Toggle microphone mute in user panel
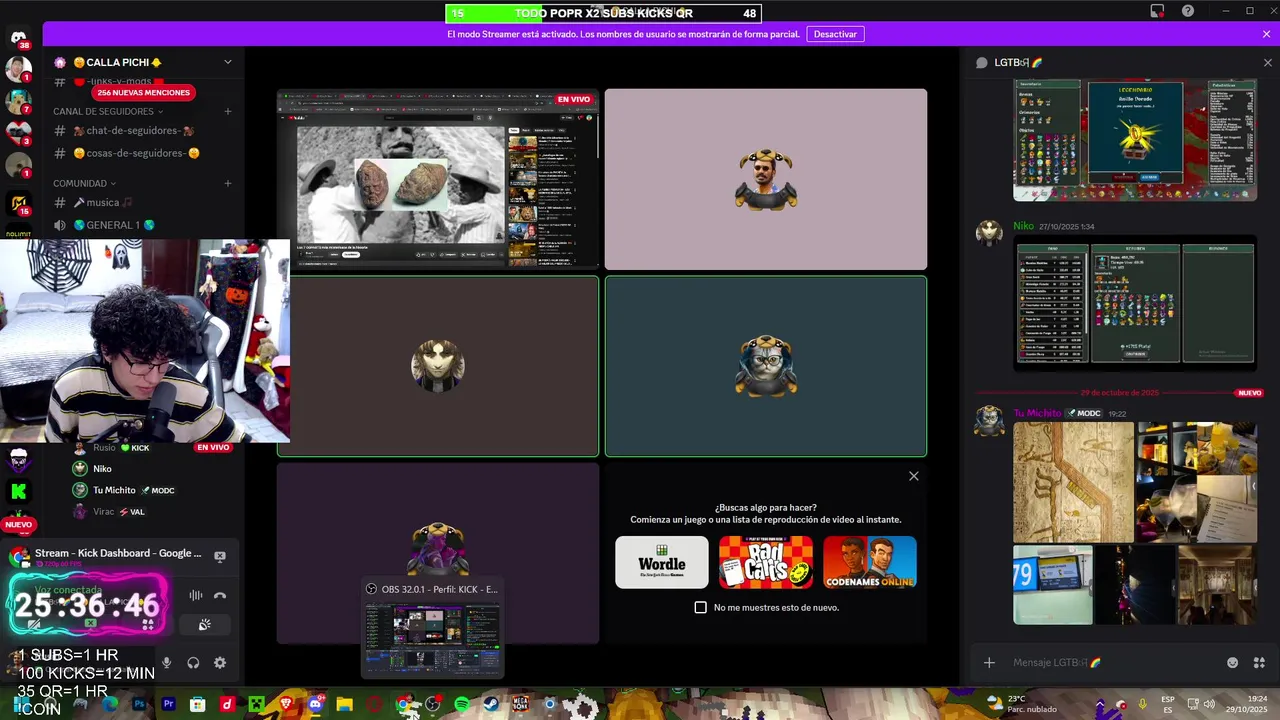The width and height of the screenshot is (1280, 720). pyautogui.click(x=166, y=662)
